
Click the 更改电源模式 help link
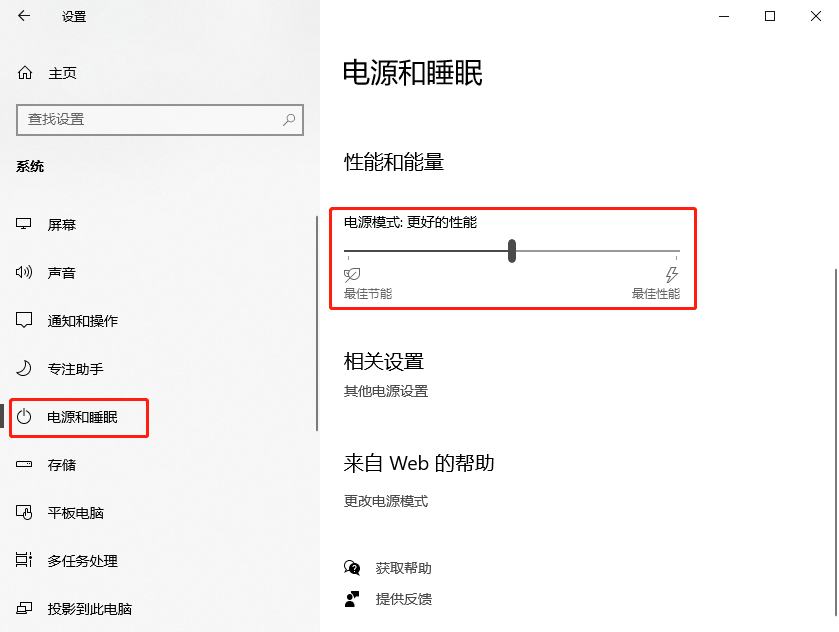point(388,501)
